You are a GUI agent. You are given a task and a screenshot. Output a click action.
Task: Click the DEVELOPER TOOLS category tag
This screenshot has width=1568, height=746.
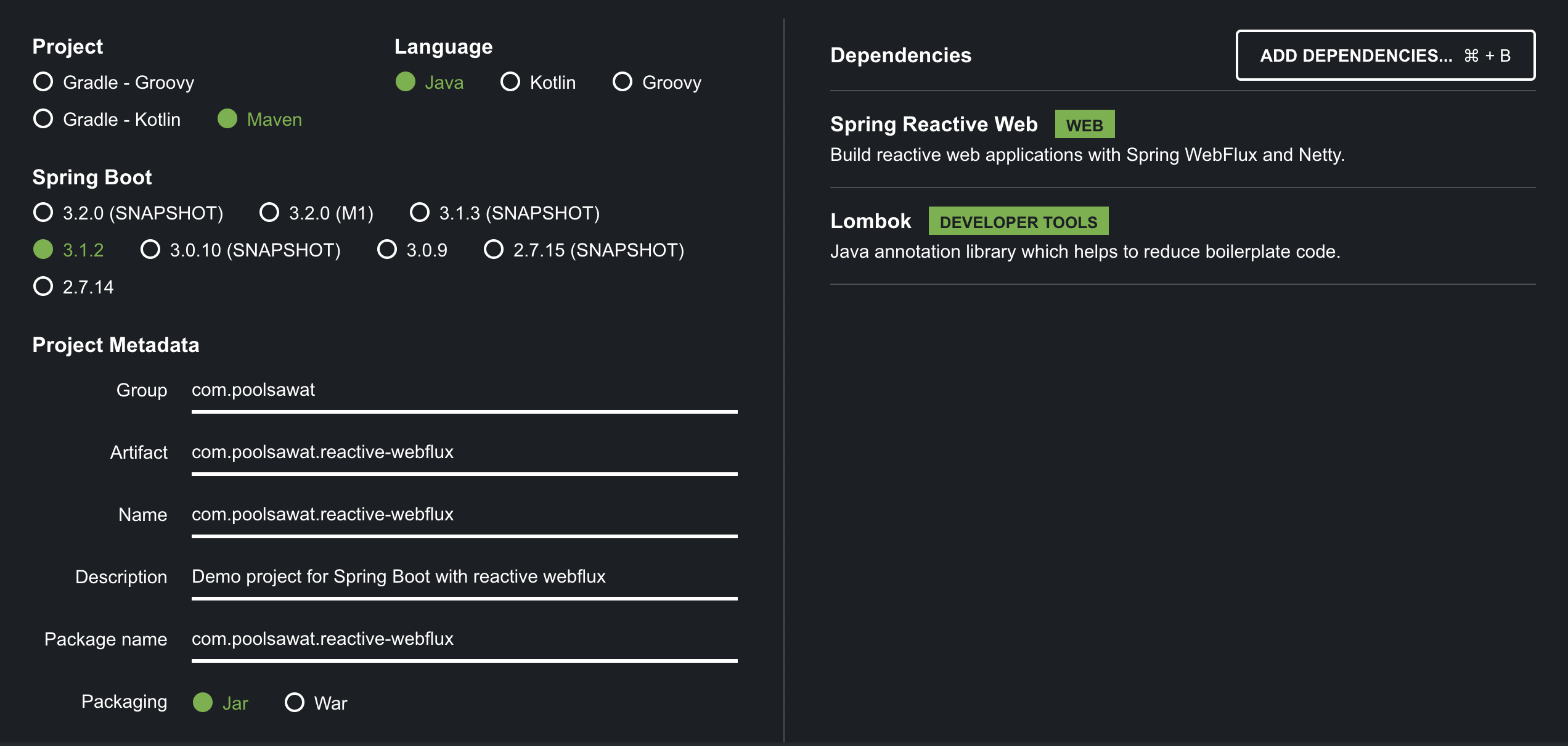click(1018, 221)
